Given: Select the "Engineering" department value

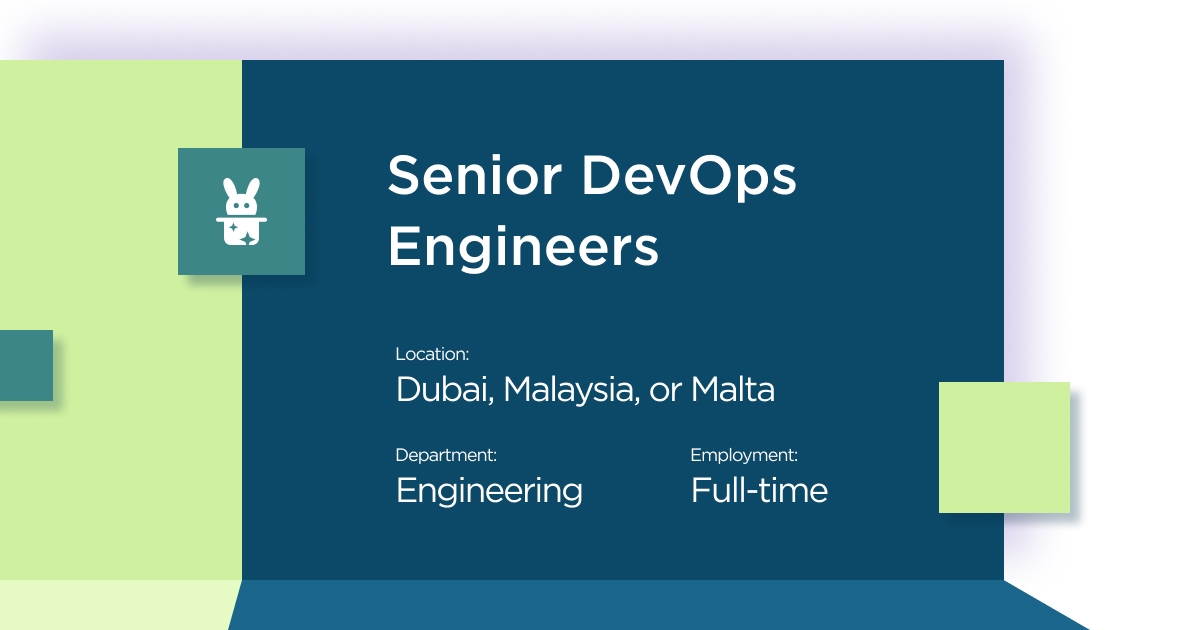Looking at the screenshot, I should [489, 491].
